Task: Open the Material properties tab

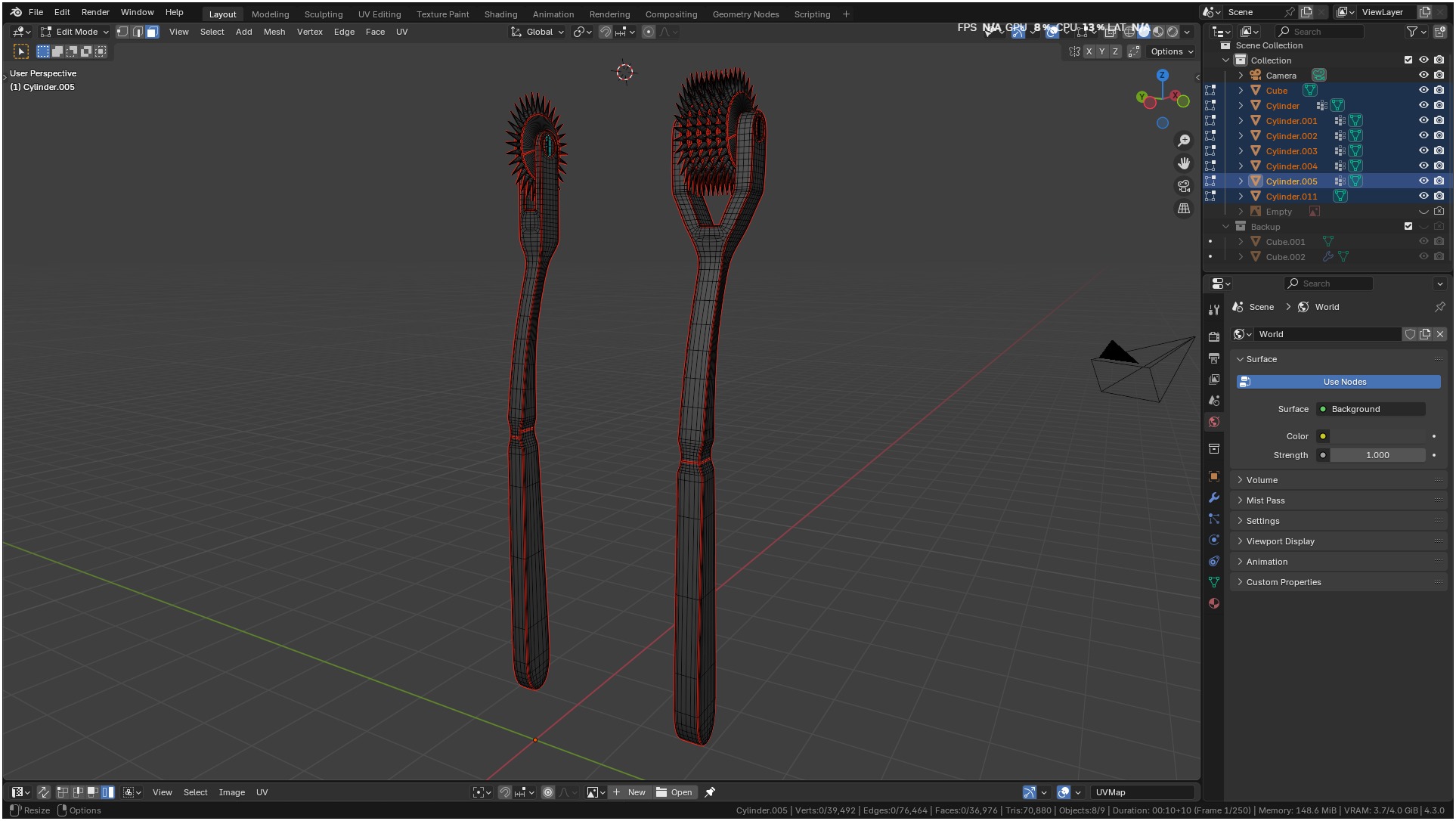Action: [x=1214, y=603]
